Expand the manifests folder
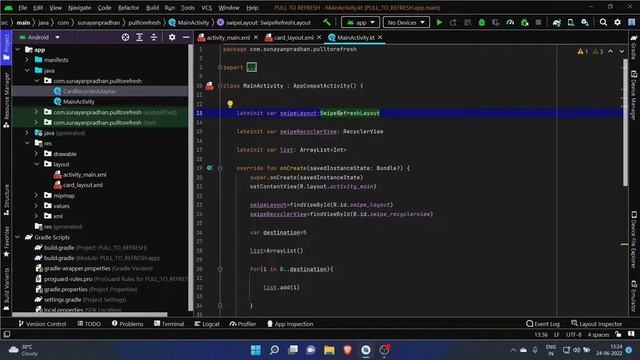Image resolution: width=640 pixels, height=360 pixels. coord(27,60)
